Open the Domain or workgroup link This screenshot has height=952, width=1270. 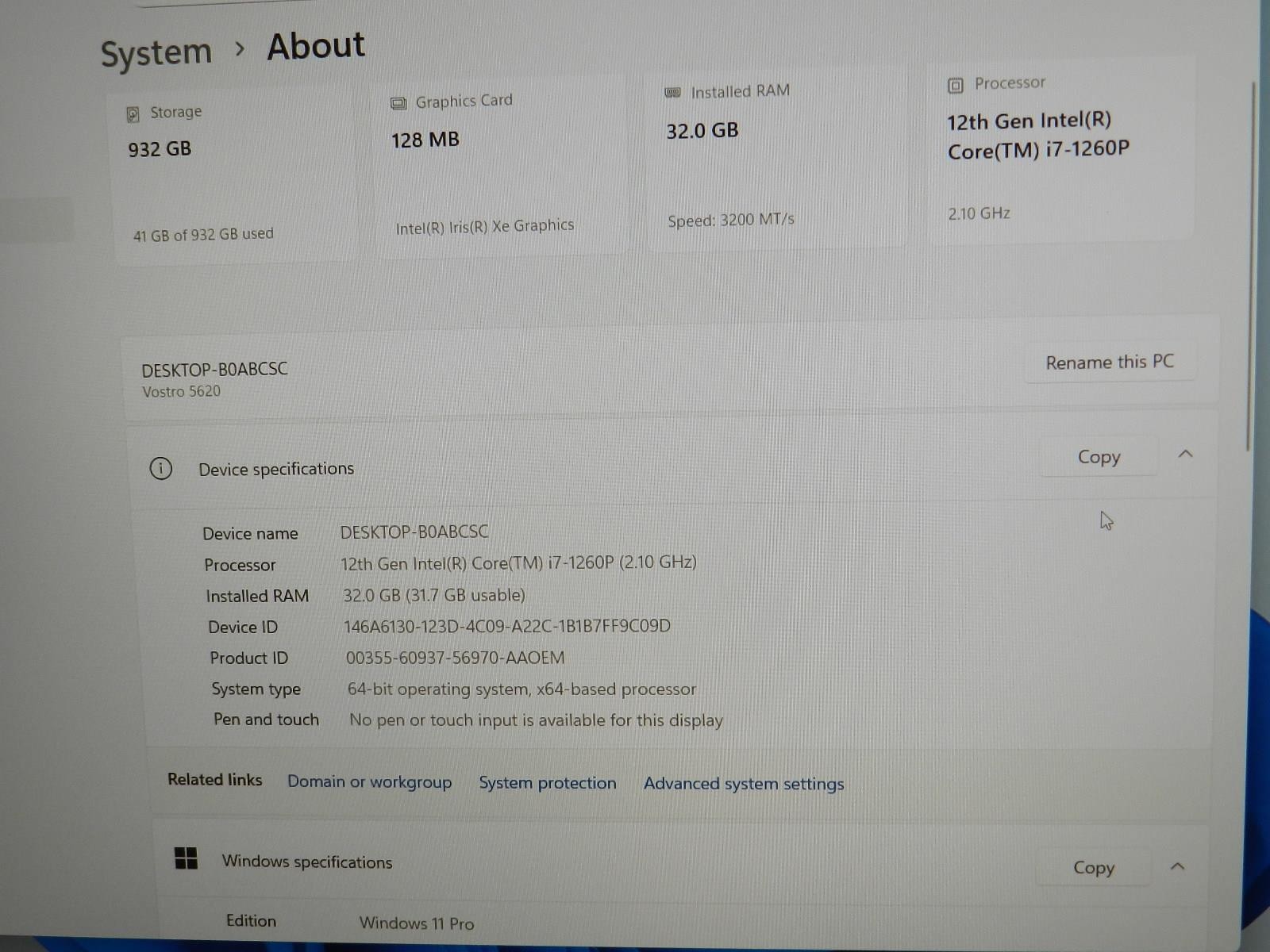click(x=369, y=781)
